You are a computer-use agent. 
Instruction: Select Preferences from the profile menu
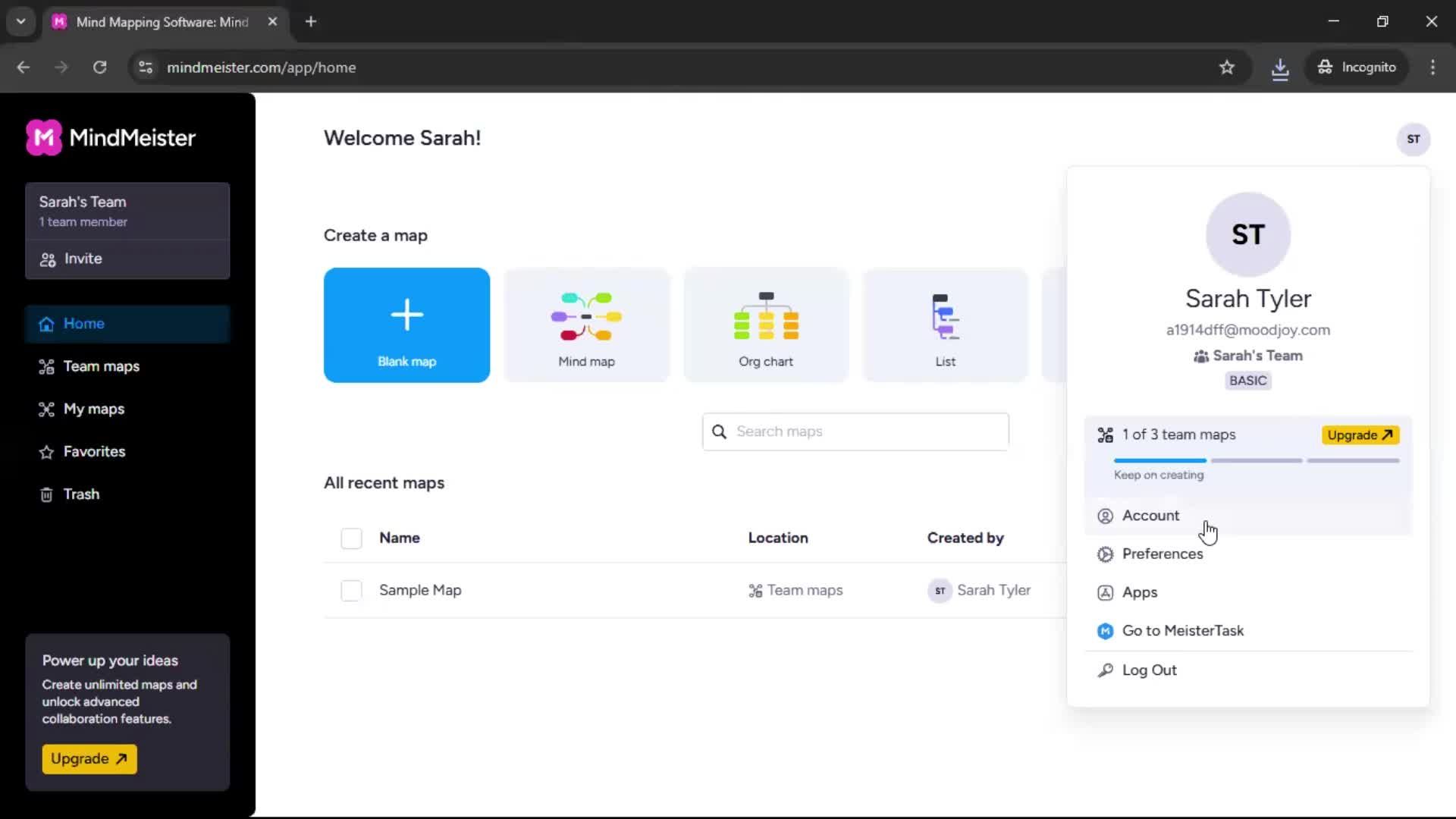click(x=1162, y=554)
